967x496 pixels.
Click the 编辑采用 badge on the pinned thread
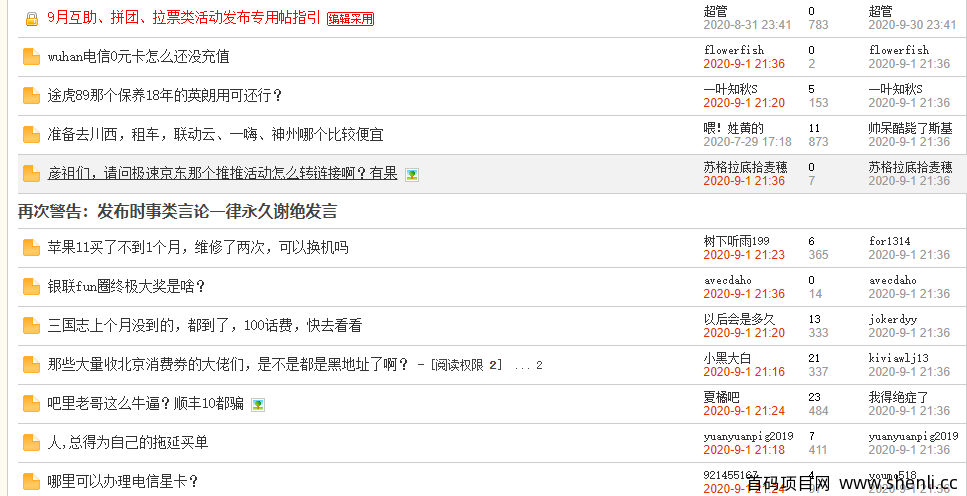[x=350, y=19]
